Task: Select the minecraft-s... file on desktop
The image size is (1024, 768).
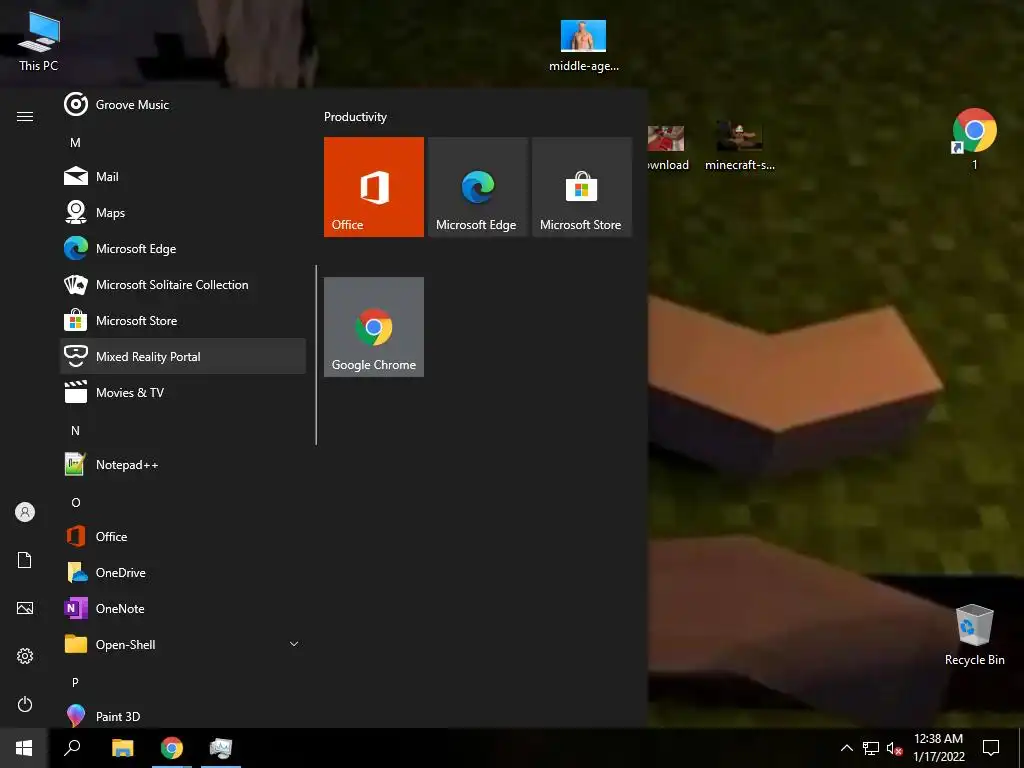Action: coord(739,146)
